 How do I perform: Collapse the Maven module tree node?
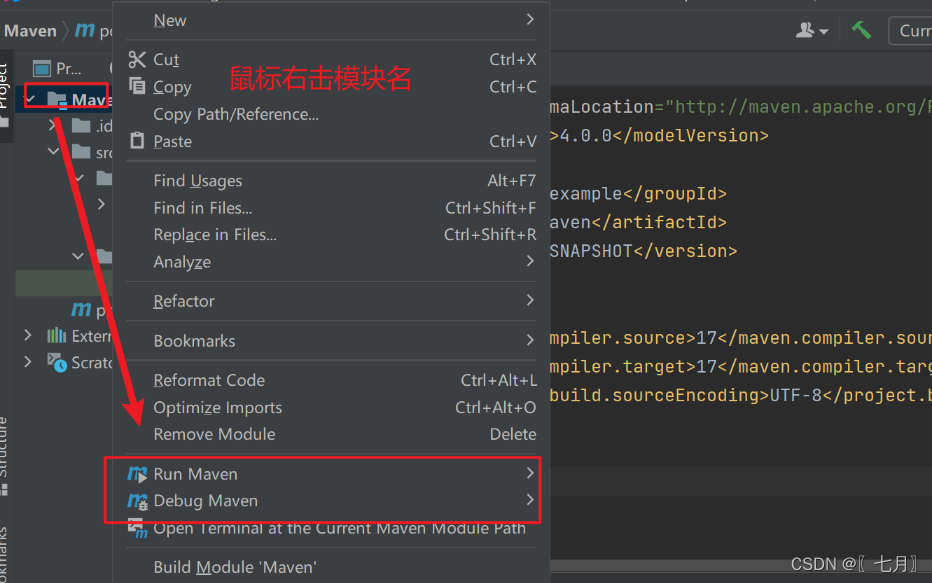coord(30,99)
